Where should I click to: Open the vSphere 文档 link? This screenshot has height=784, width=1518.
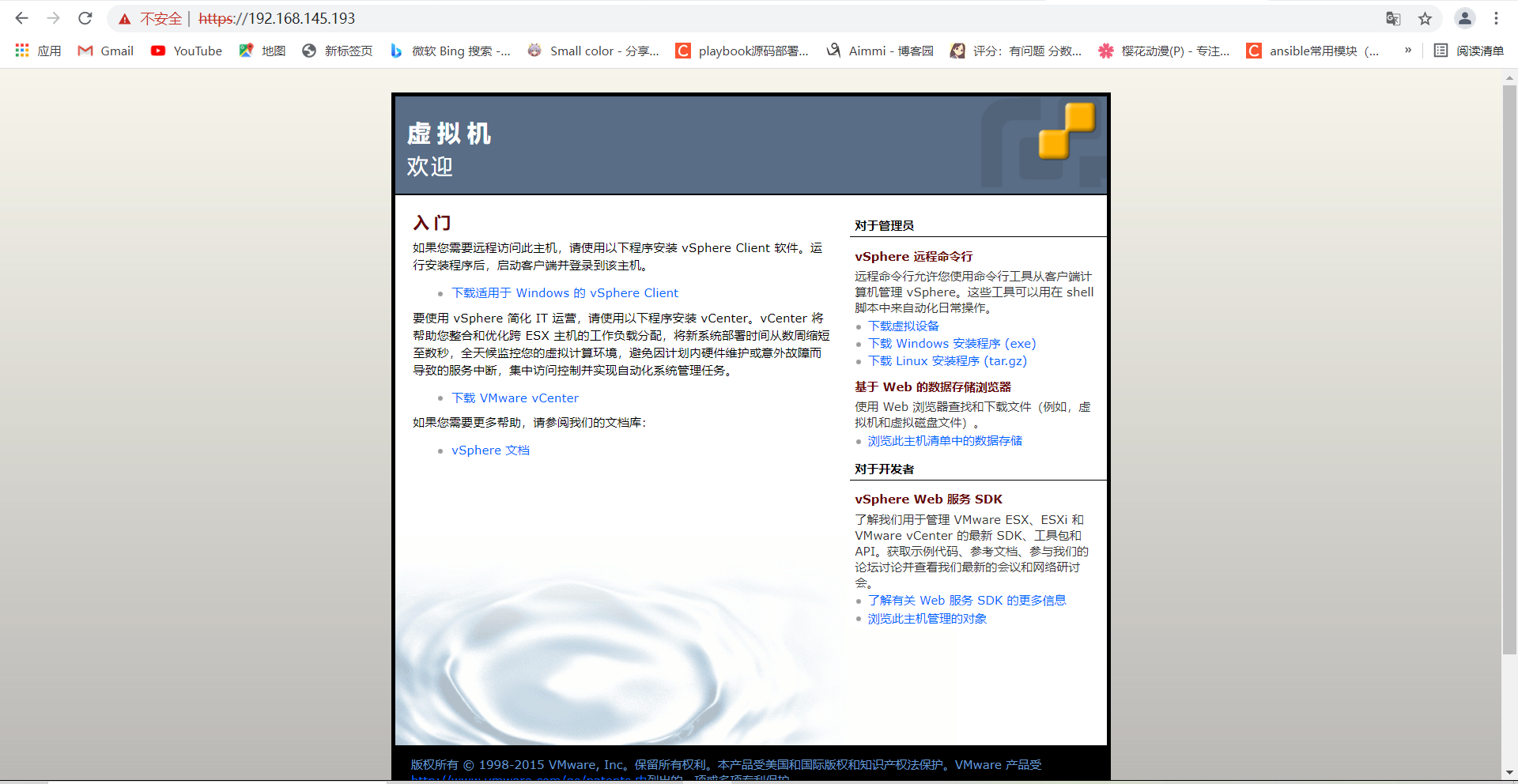click(490, 450)
